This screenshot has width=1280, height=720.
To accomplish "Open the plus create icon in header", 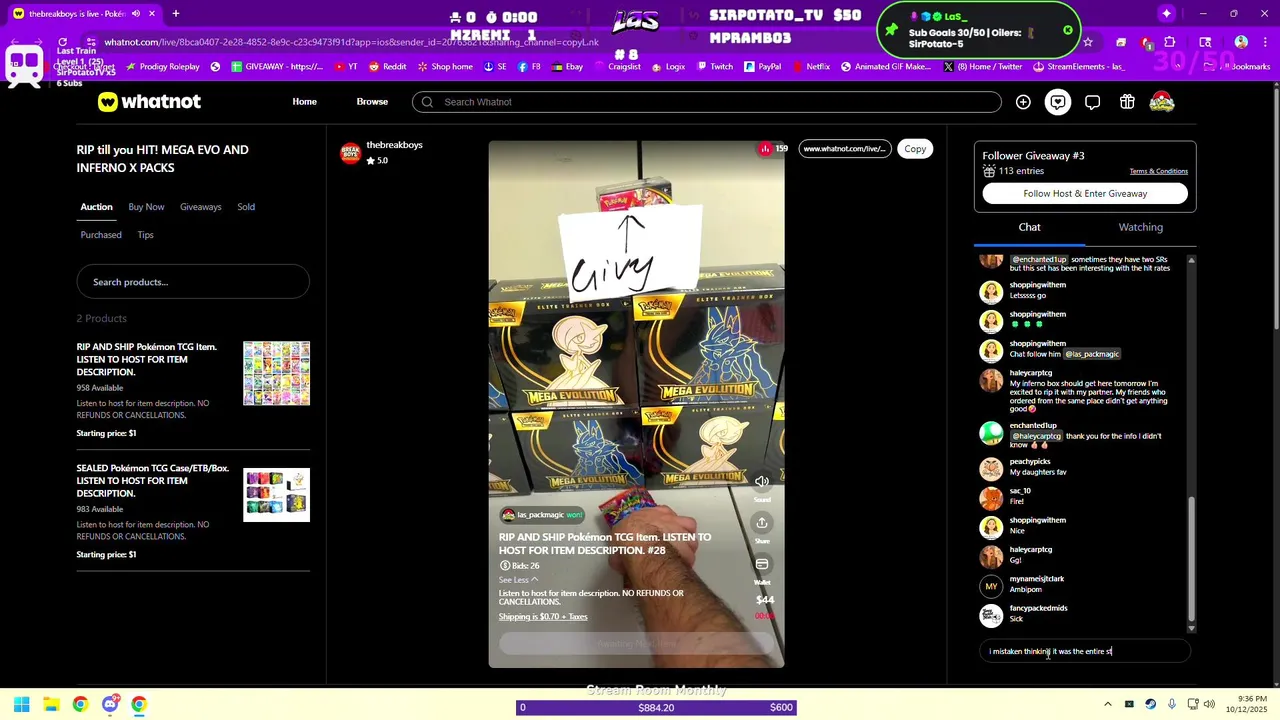I will coord(1023,102).
